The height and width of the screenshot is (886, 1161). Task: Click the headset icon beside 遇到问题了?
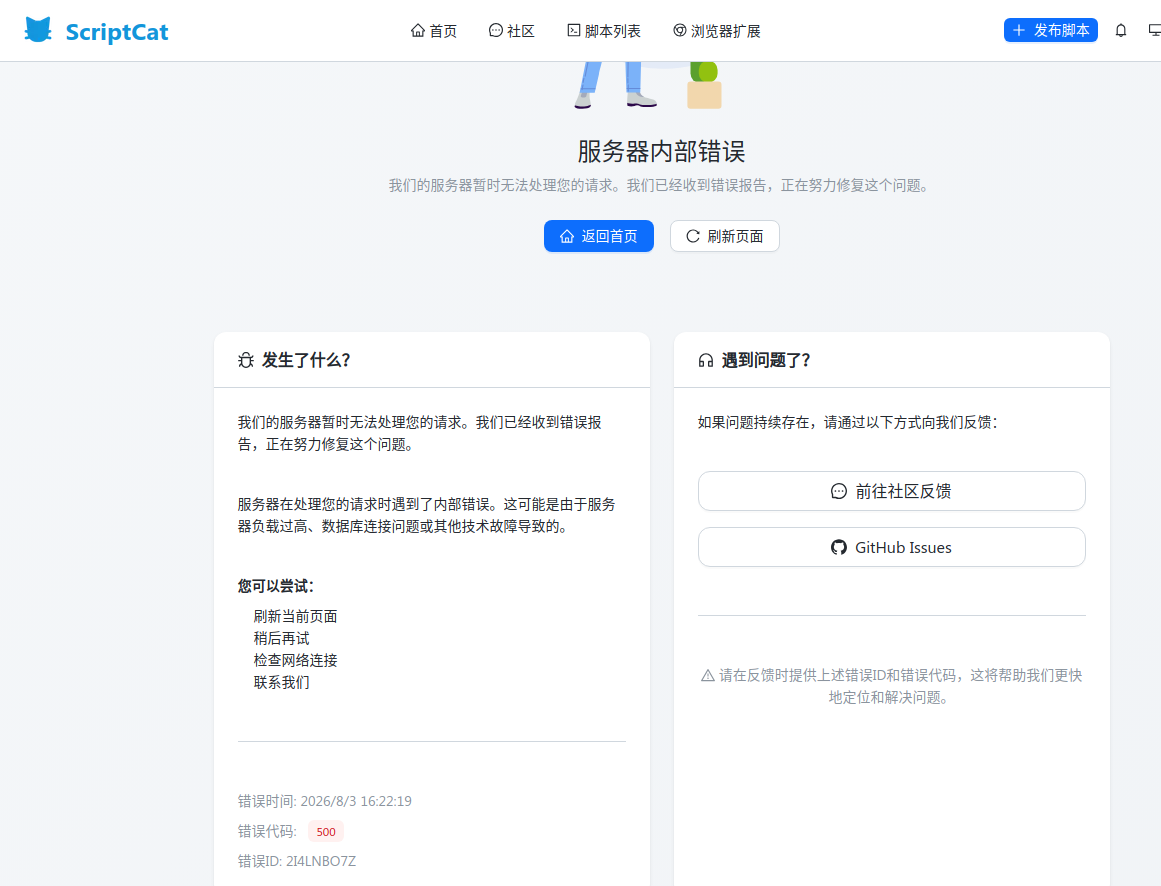[706, 360]
